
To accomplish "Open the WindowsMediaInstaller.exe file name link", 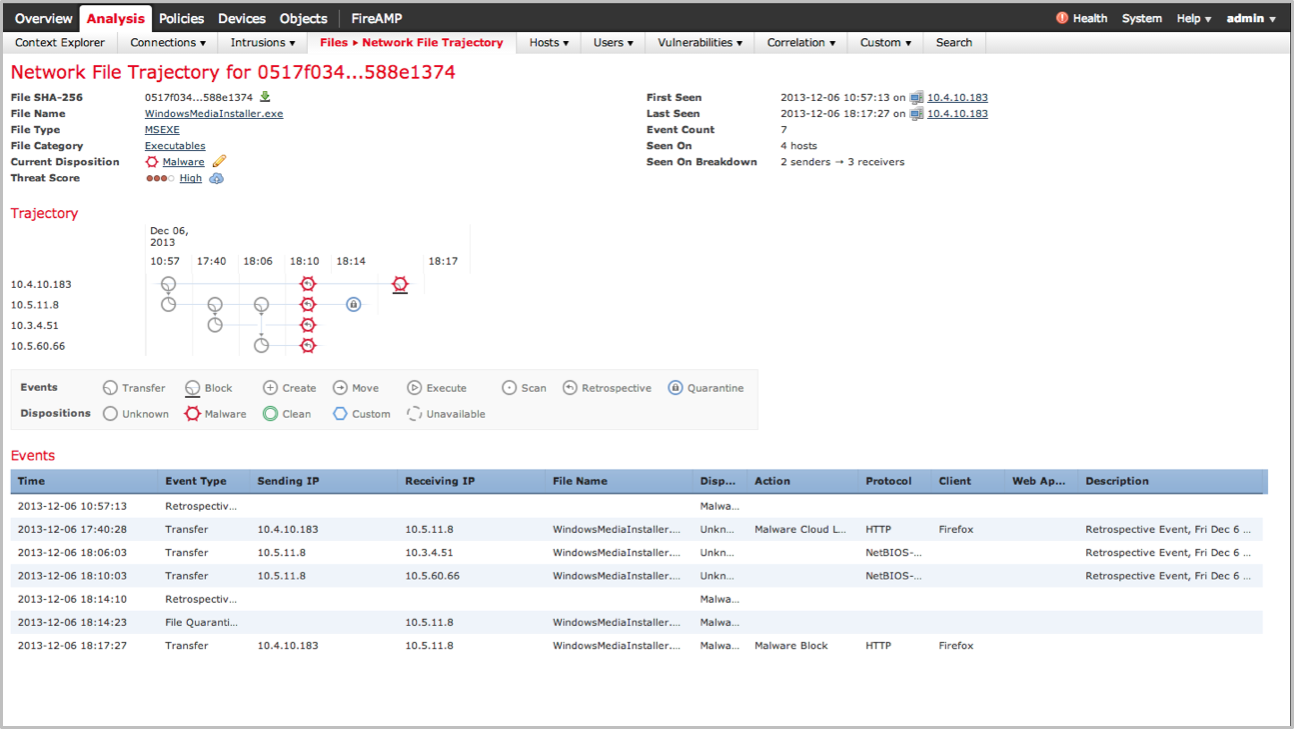I will 214,114.
